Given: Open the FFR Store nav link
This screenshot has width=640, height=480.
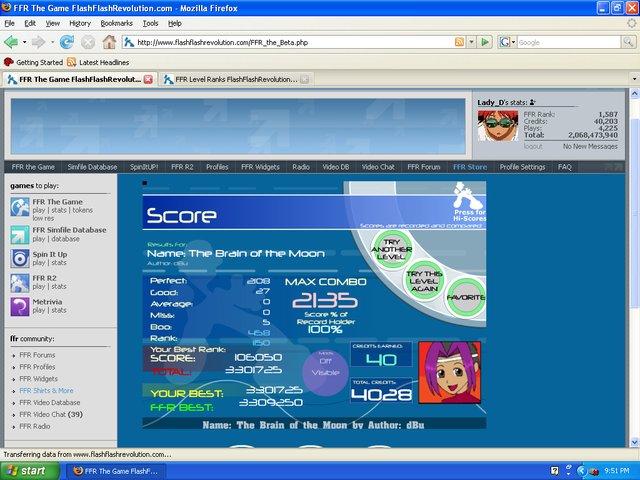Looking at the screenshot, I should click(470, 167).
